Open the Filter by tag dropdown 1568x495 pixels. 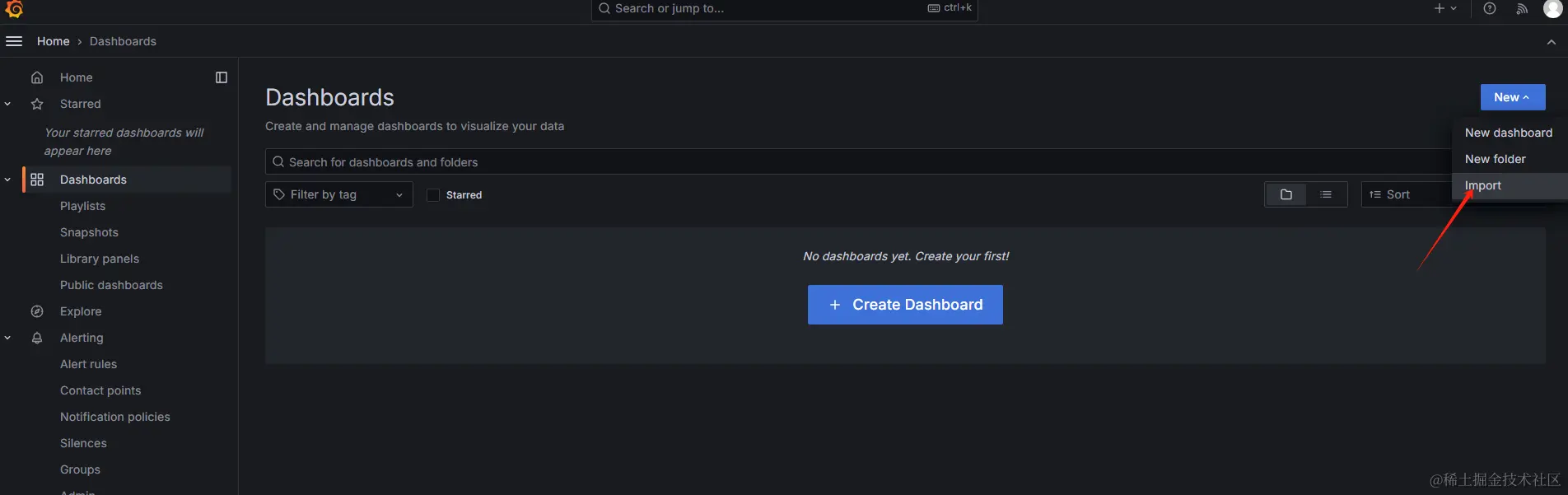(338, 194)
